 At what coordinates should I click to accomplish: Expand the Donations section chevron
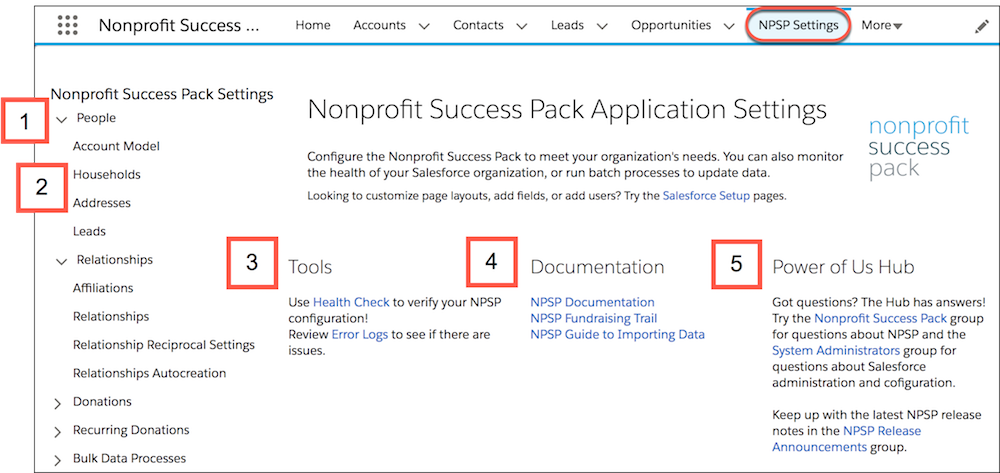[x=58, y=404]
